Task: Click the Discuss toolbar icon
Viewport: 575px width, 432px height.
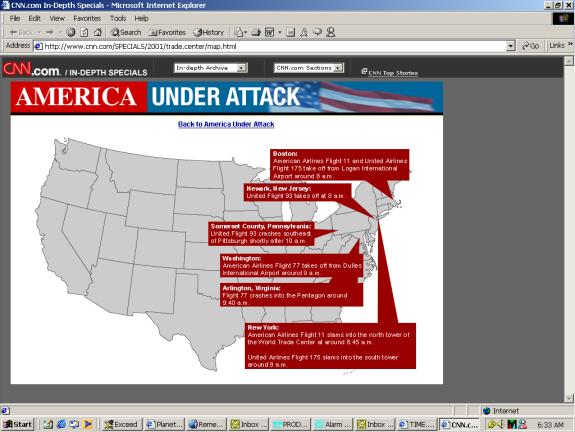Action: [x=290, y=32]
